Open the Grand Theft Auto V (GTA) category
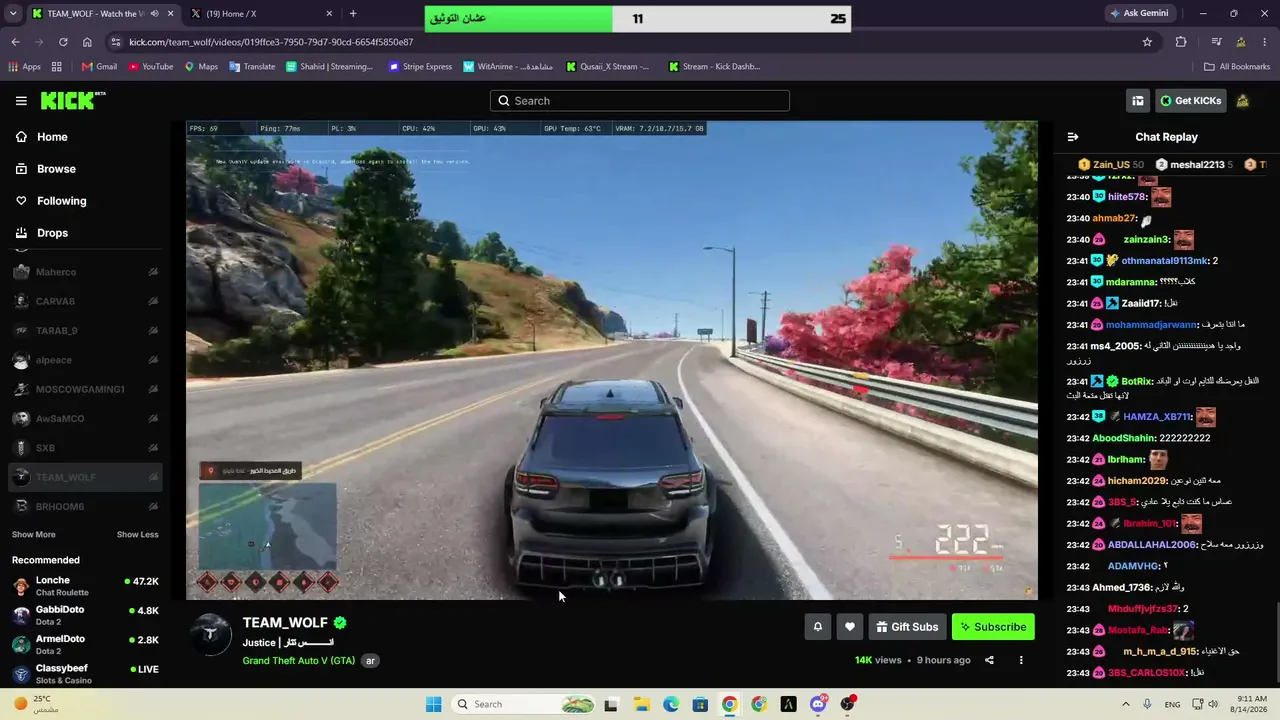The image size is (1280, 720). tap(299, 661)
